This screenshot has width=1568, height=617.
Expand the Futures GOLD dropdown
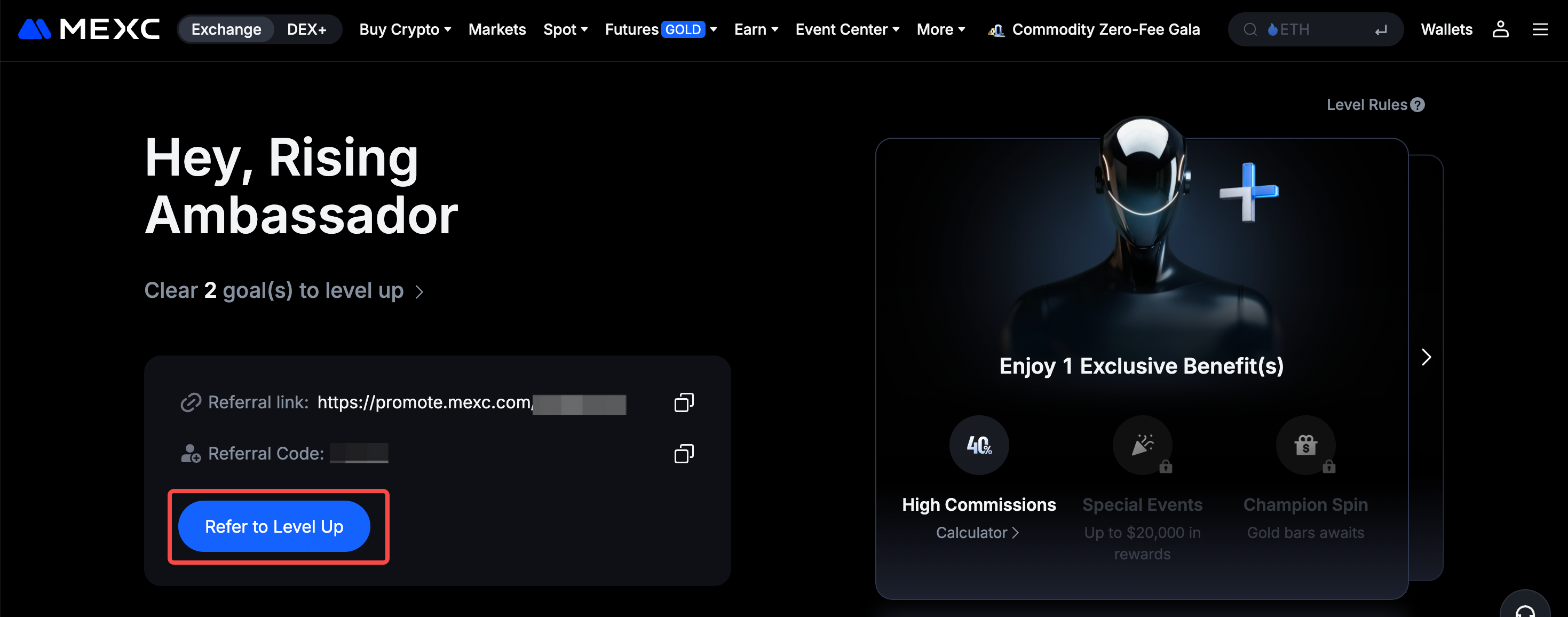[x=660, y=29]
